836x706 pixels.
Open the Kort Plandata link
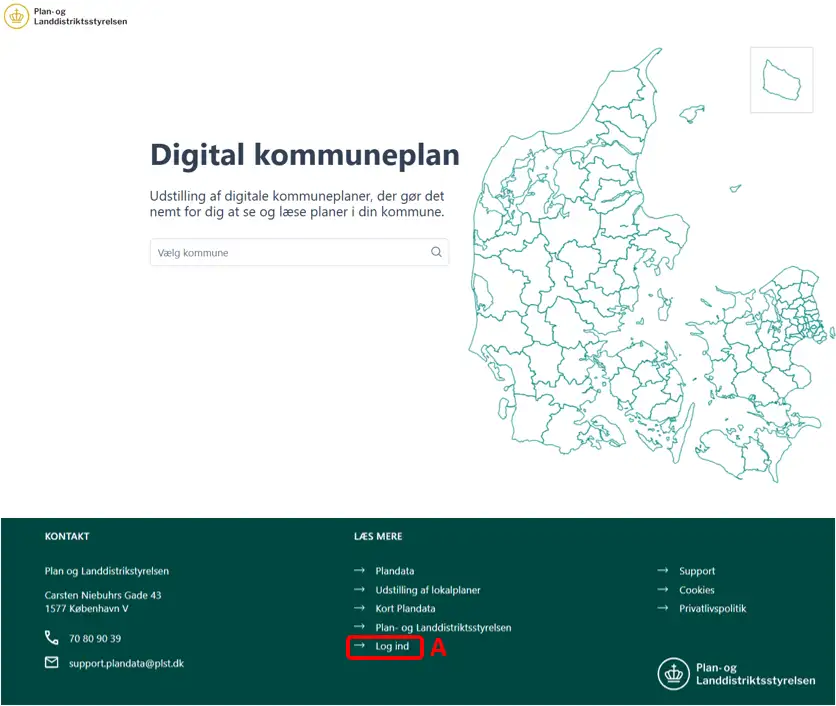coord(405,609)
